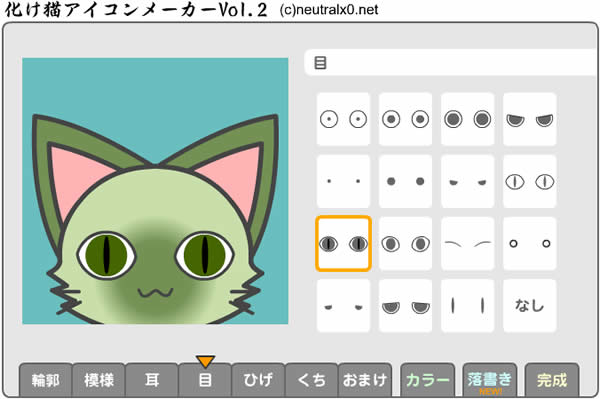600x399 pixels.
Task: Select the solid round dot eyes
Action: (405, 181)
